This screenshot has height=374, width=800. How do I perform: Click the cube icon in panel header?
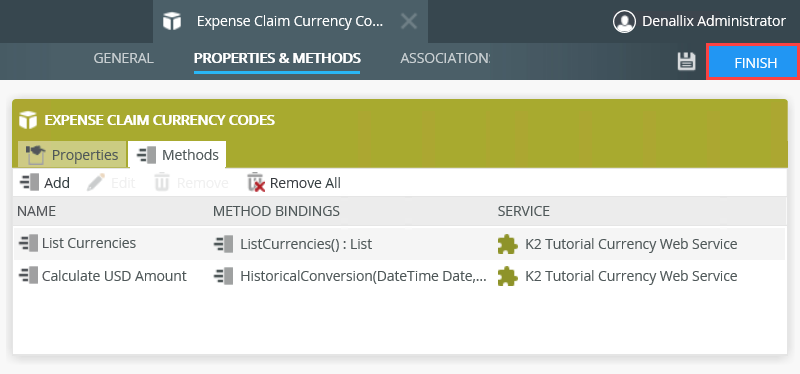(28, 120)
